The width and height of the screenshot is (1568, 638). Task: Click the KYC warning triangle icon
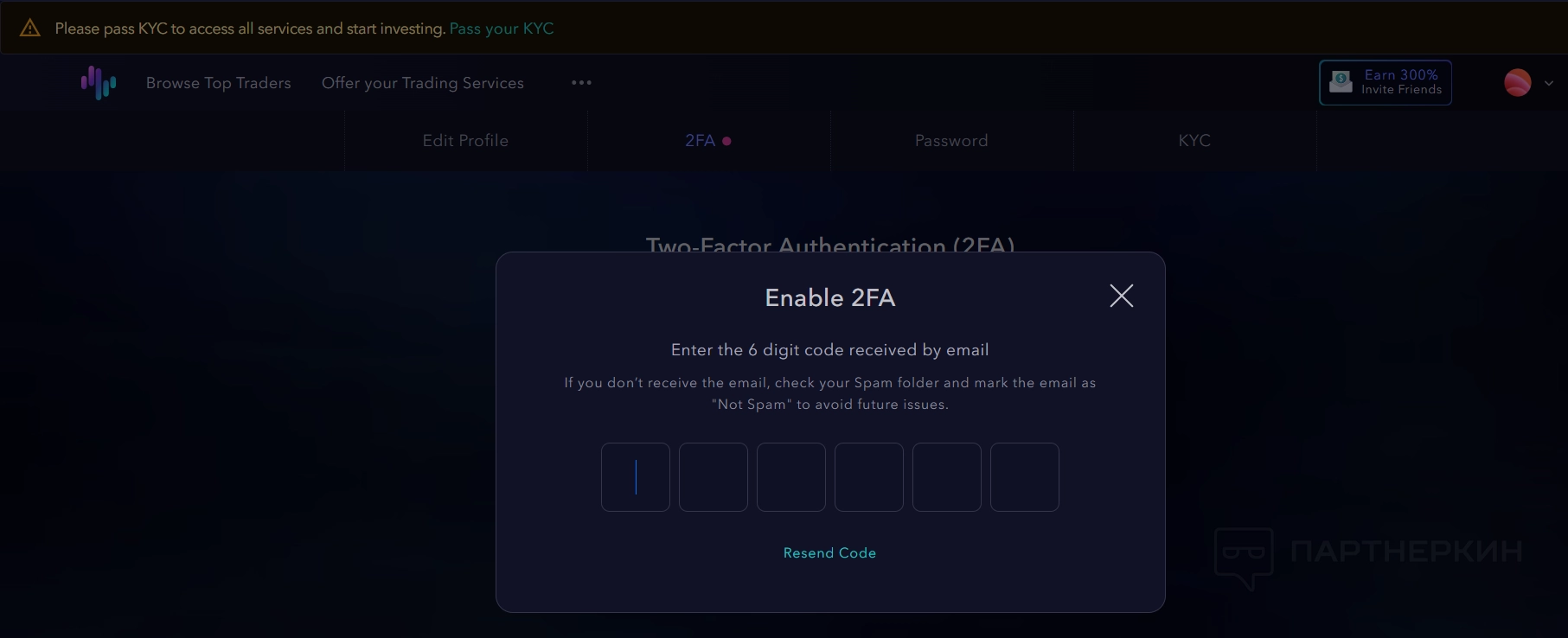point(30,29)
